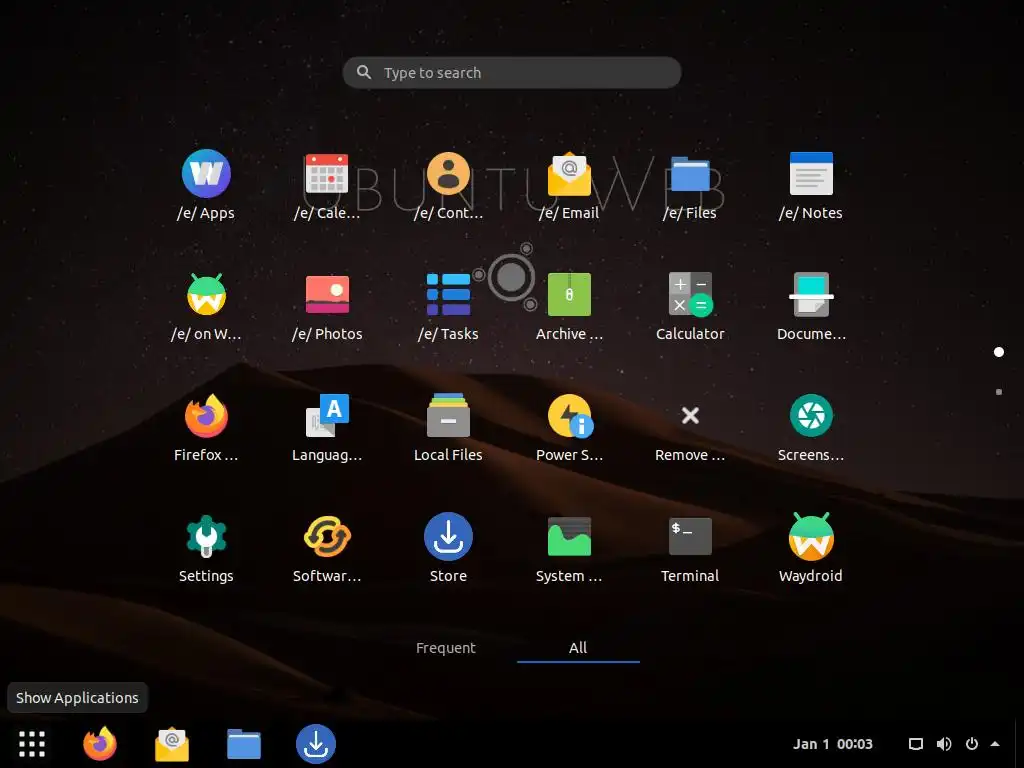Open Email from the dock

tap(172, 744)
